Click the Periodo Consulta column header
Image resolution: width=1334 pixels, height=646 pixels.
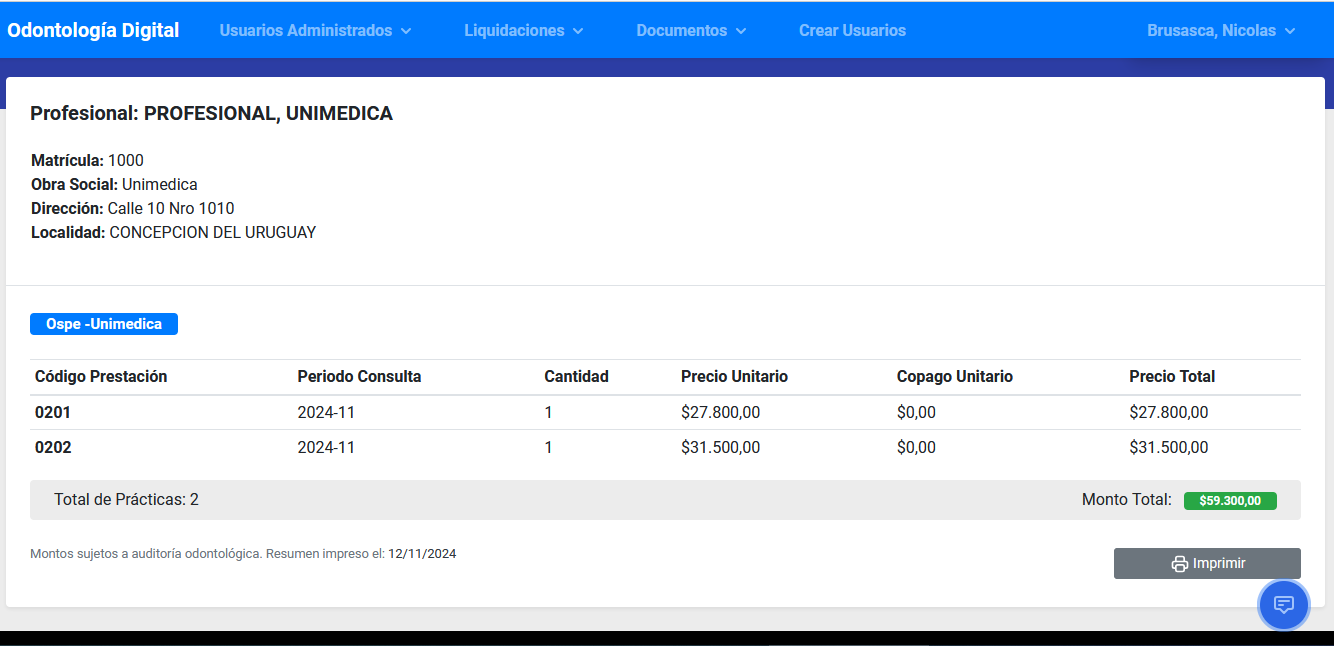(359, 377)
